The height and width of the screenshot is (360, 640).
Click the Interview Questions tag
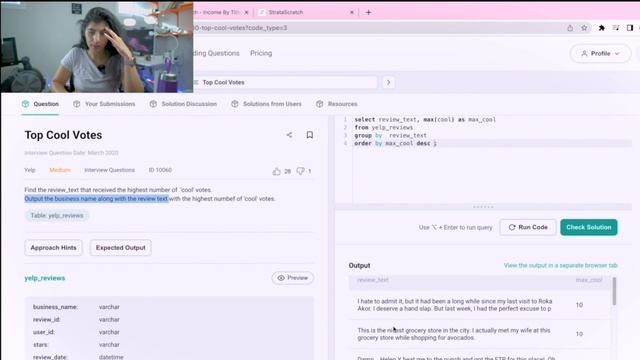tap(109, 170)
